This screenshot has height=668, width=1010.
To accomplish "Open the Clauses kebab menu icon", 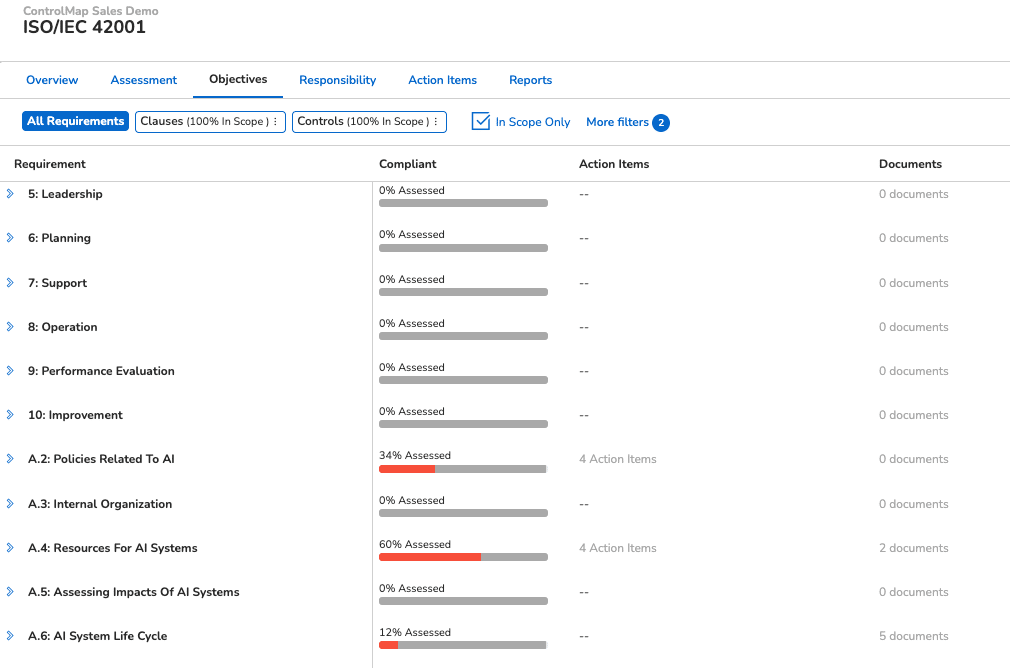I will click(276, 122).
